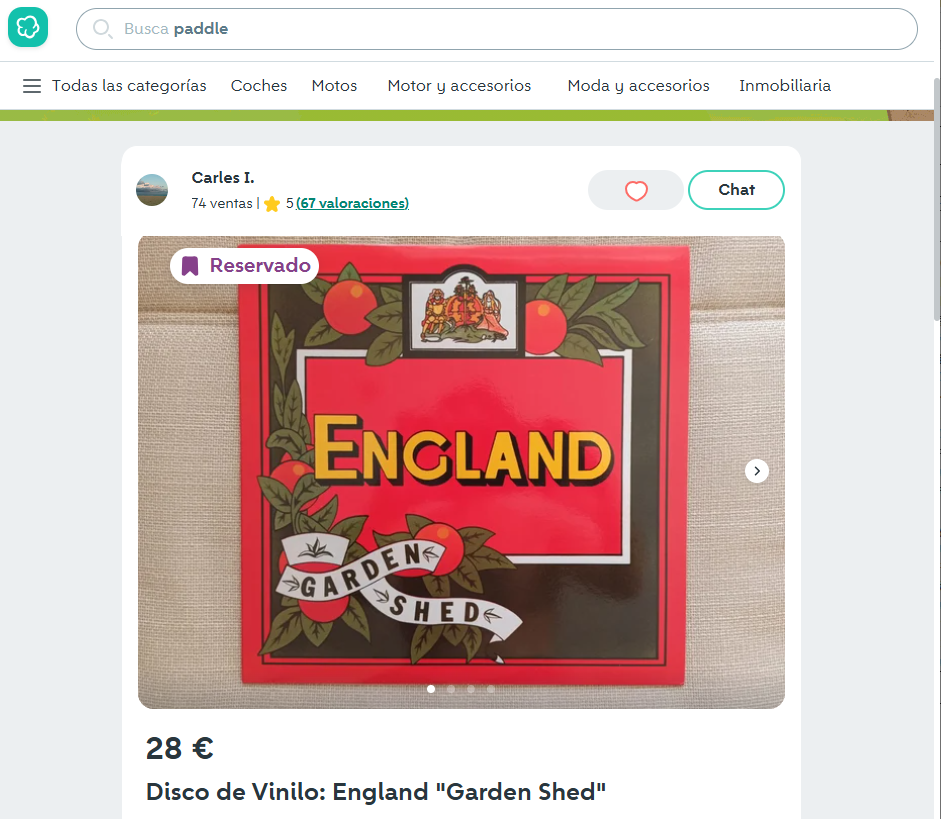Select the third image carousel dot
Viewport: 941px width, 819px height.
click(x=471, y=689)
